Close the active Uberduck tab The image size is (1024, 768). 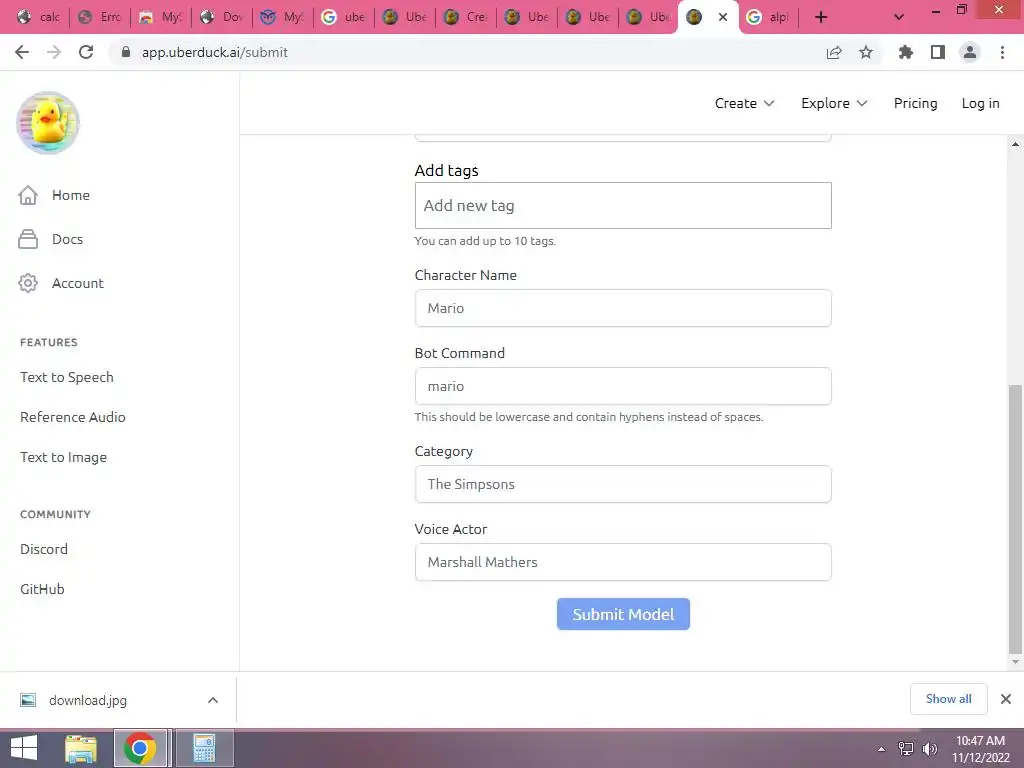723,17
